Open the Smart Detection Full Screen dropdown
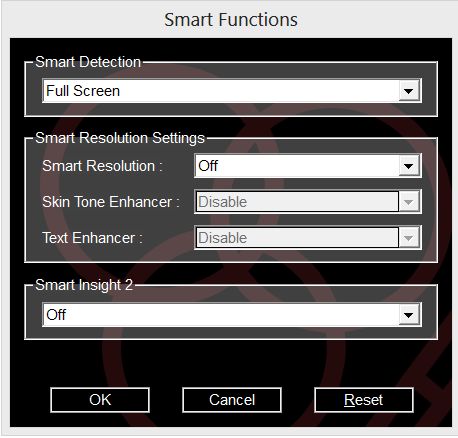 232,91
